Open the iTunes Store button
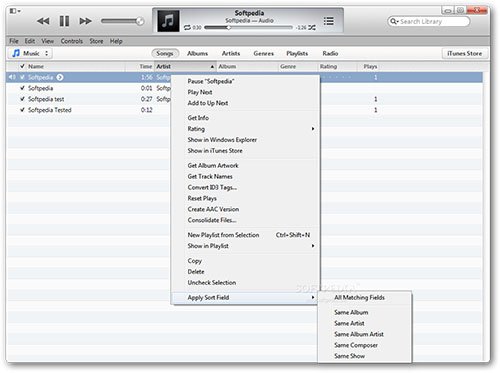 pos(465,53)
